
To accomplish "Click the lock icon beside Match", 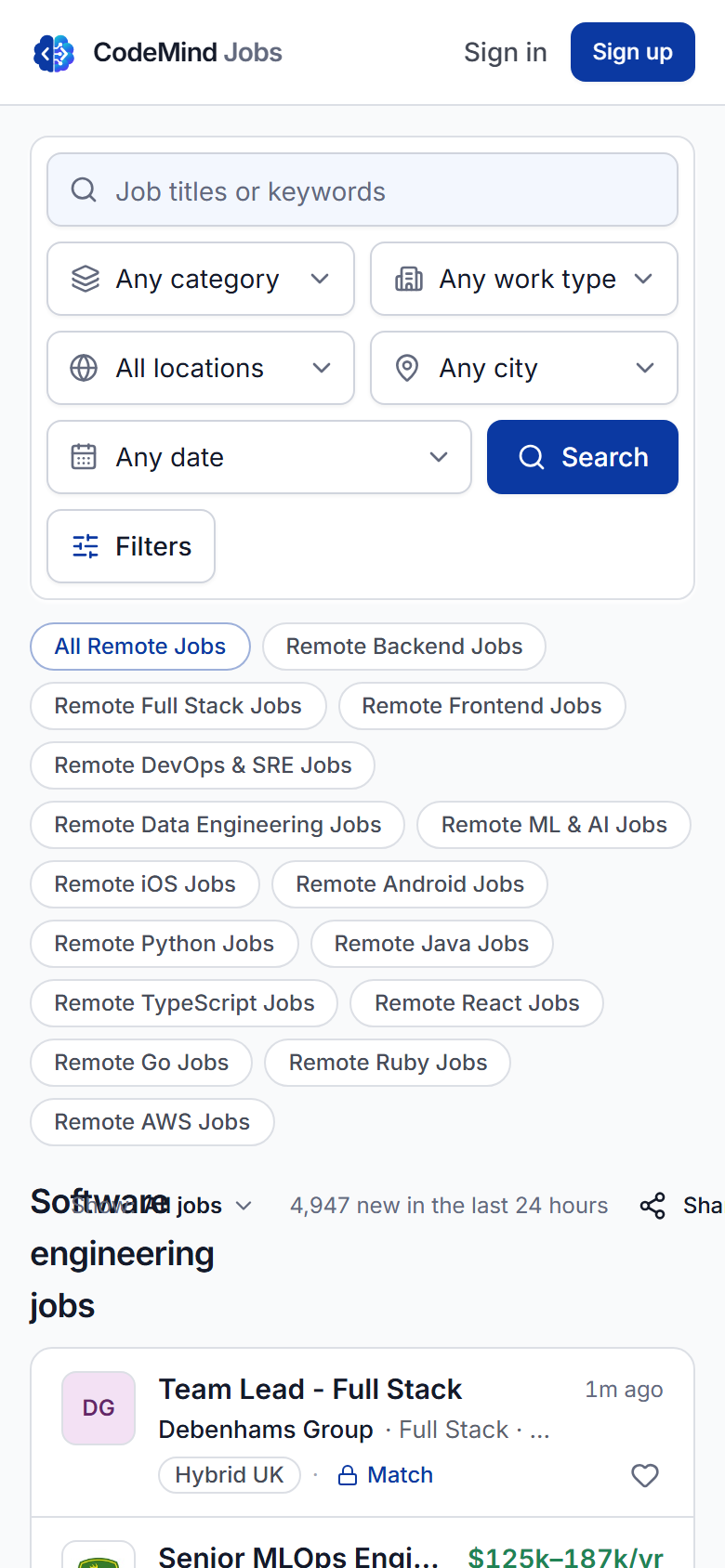I will click(x=348, y=1475).
